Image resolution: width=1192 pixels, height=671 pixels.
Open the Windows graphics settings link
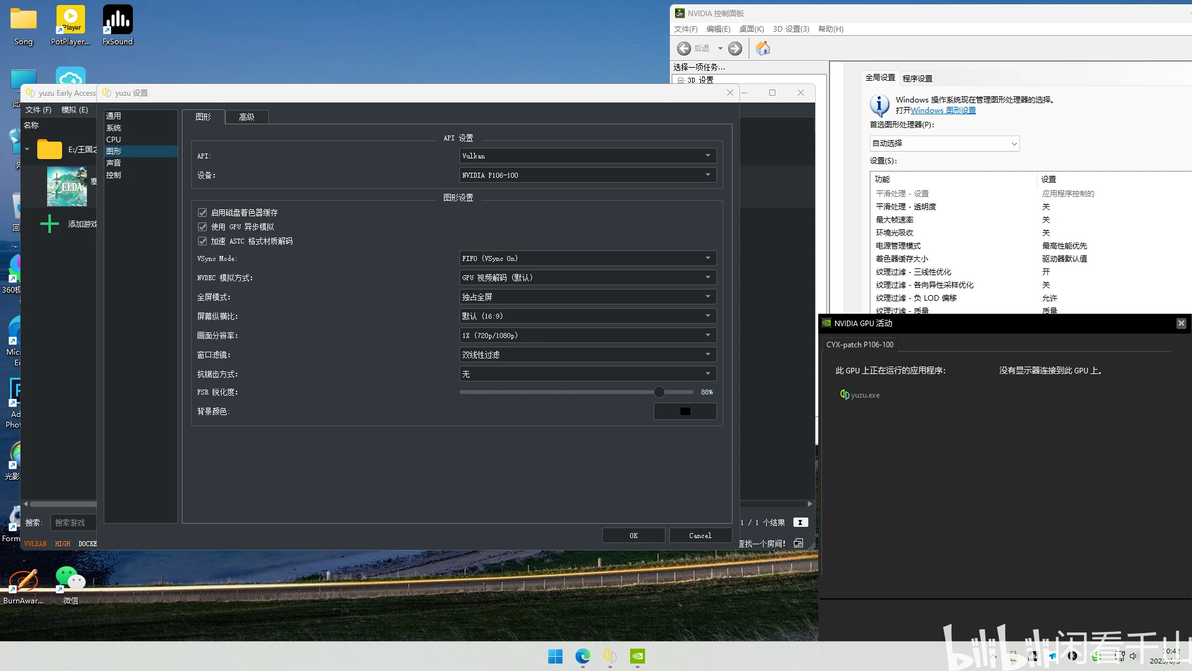pyautogui.click(x=943, y=111)
